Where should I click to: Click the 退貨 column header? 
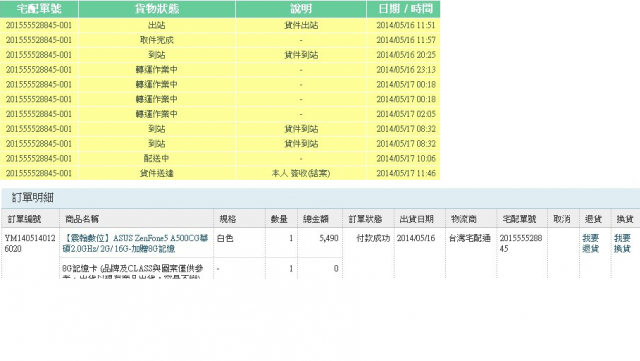593,219
